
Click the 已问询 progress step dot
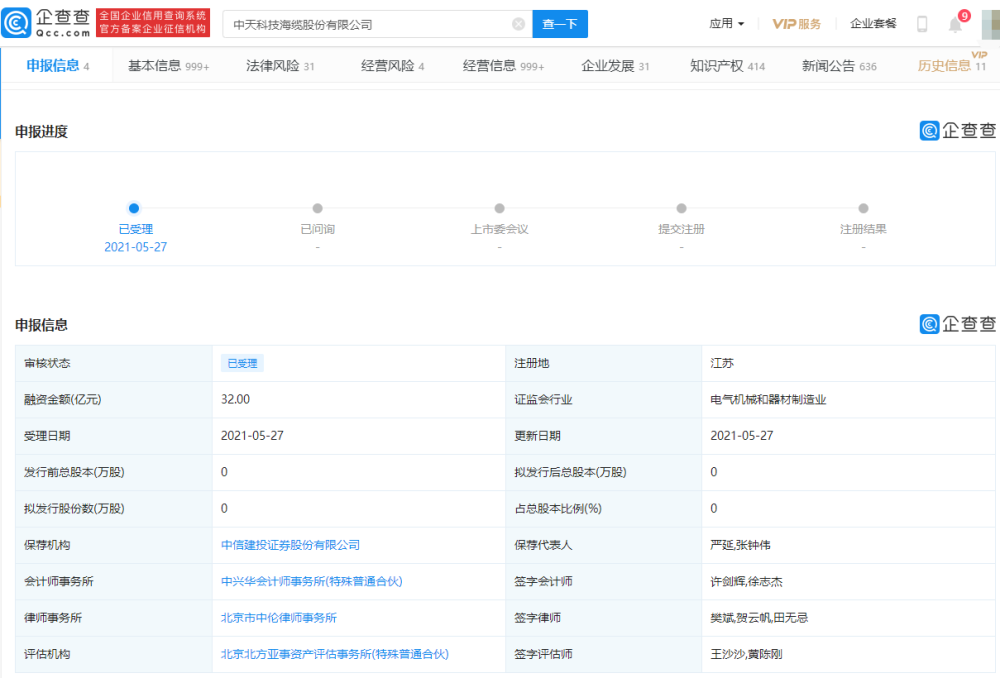[317, 208]
